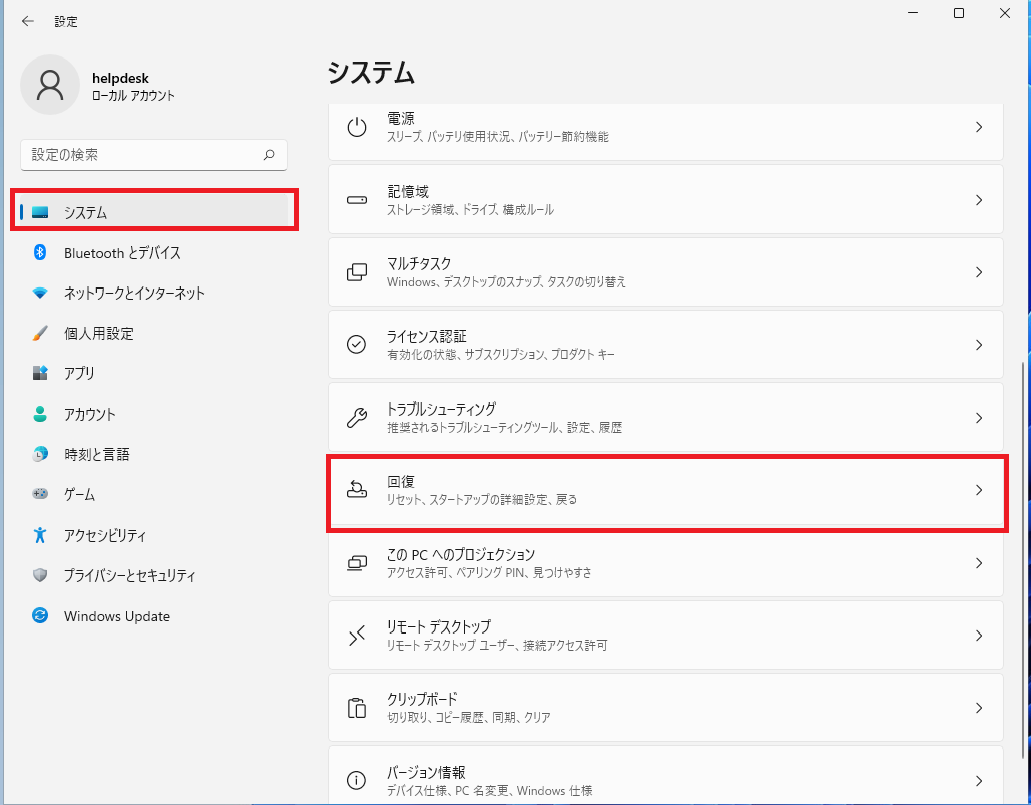Image resolution: width=1031 pixels, height=805 pixels.
Task: Open the リモート デスクトップ settings entry
Action: [666, 635]
